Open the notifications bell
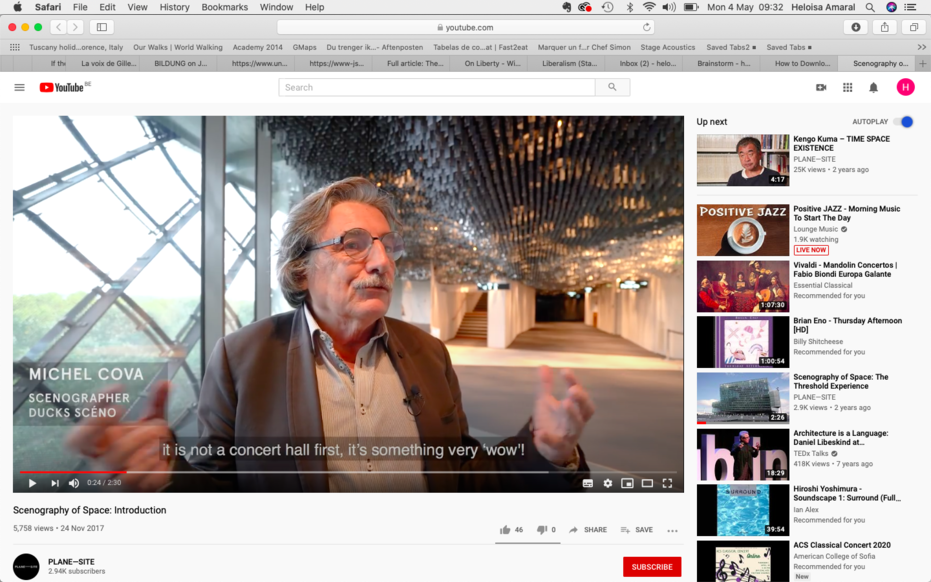The height and width of the screenshot is (582, 931). tap(873, 87)
